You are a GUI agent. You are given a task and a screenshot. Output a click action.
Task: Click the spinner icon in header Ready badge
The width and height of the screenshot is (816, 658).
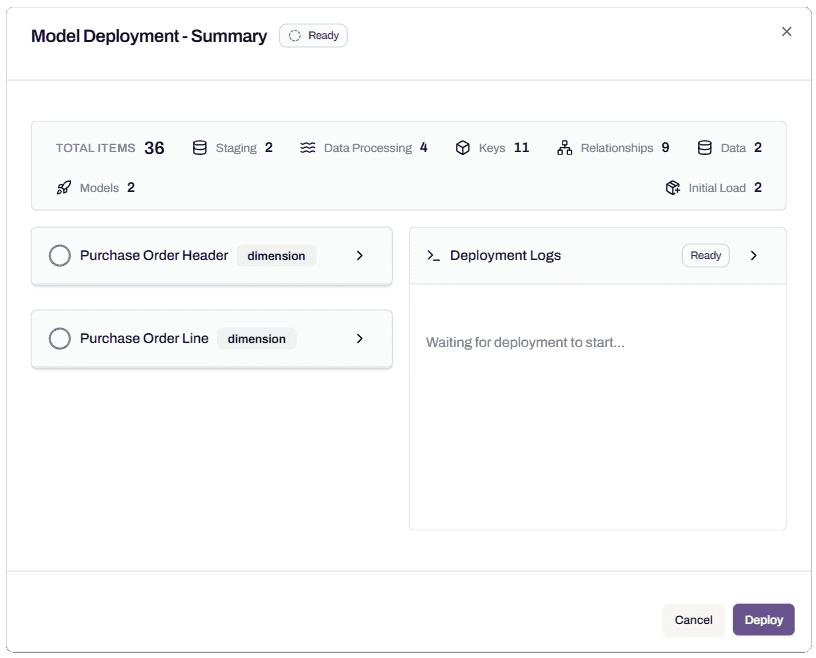(x=295, y=35)
